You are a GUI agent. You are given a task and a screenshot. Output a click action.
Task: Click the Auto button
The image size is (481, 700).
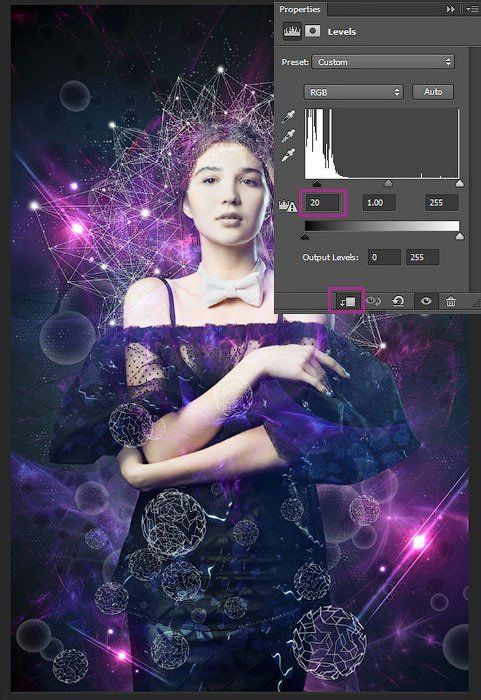pos(433,92)
